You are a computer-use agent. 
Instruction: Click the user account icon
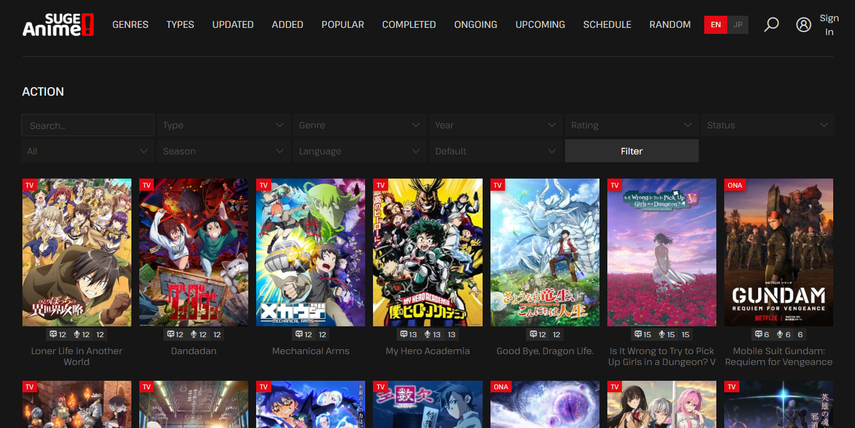(x=804, y=25)
